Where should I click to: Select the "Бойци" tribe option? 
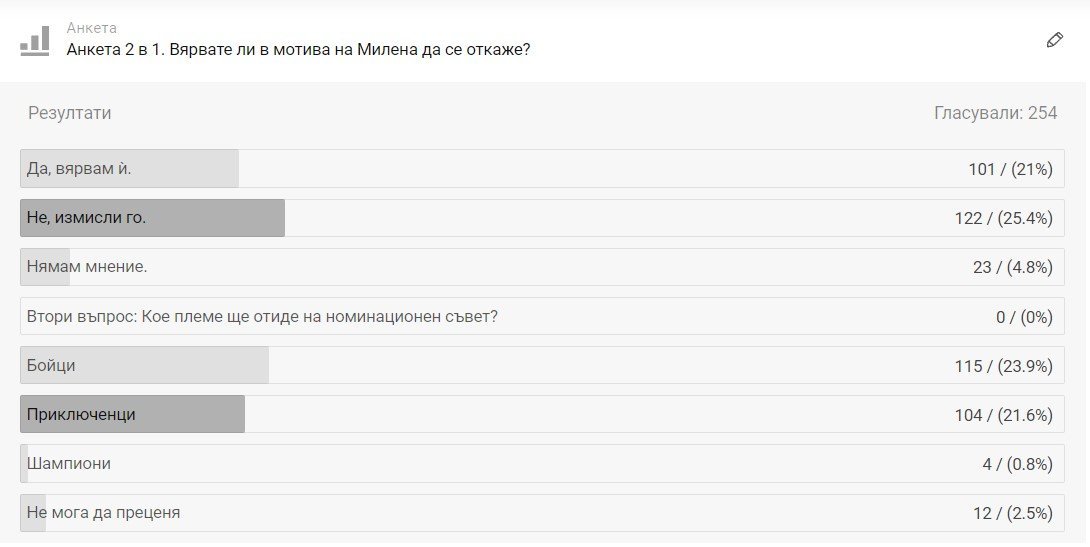[52, 365]
